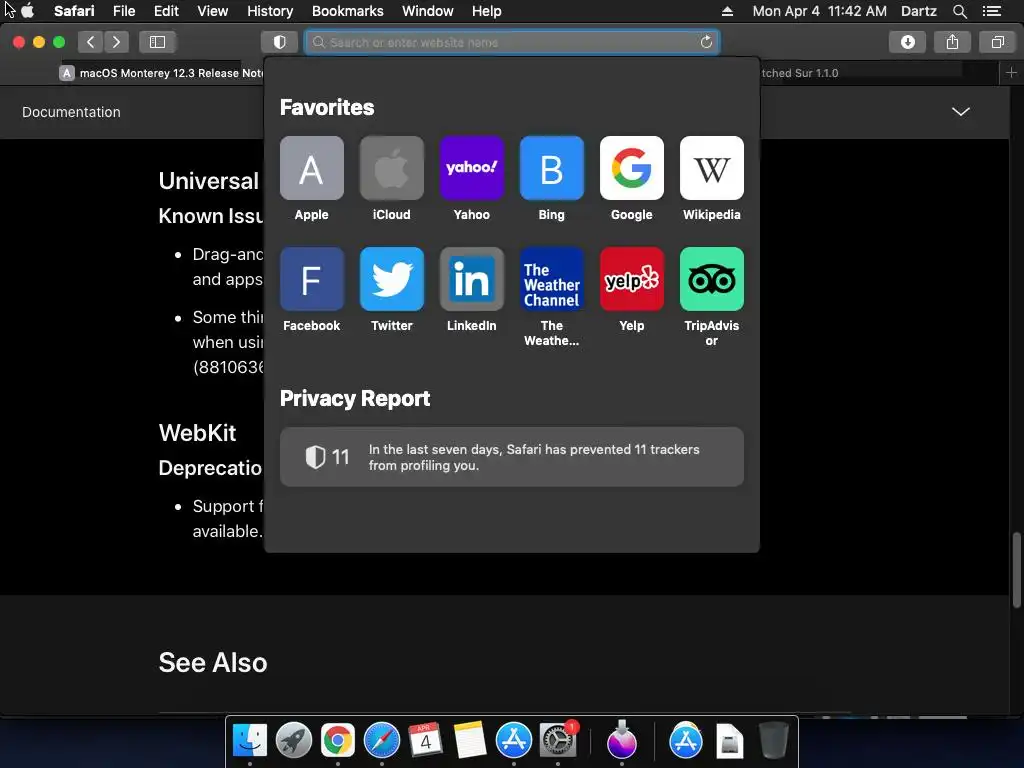Open Google Chrome from the Dock

[338, 741]
